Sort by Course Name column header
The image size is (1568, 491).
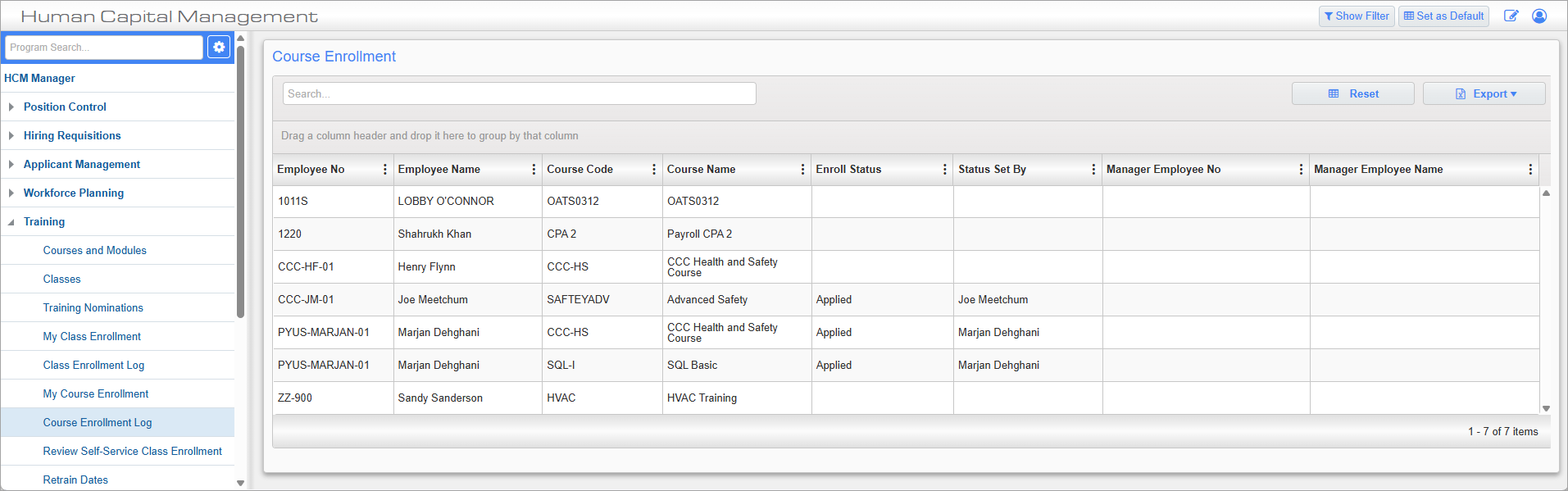[701, 169]
